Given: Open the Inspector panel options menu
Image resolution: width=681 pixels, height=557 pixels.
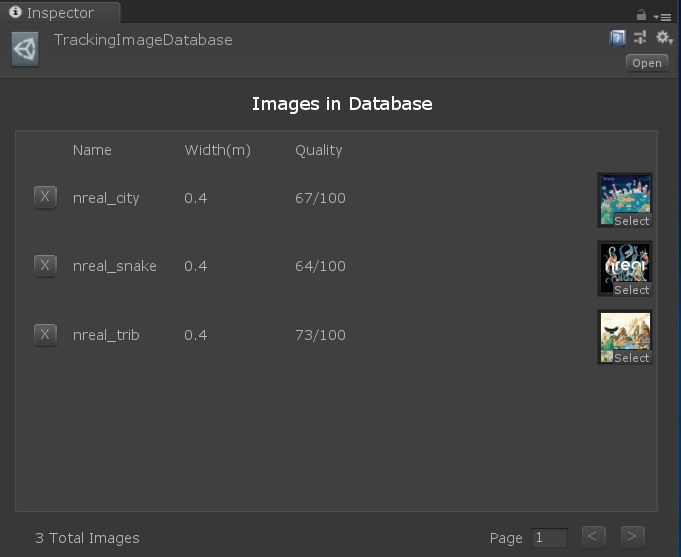Looking at the screenshot, I should (662, 16).
